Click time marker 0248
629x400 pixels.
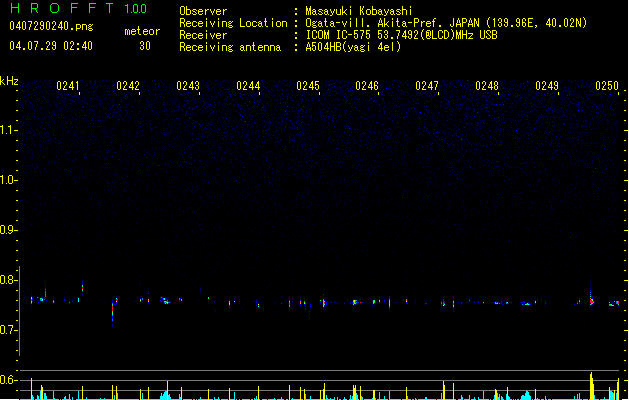pos(487,86)
